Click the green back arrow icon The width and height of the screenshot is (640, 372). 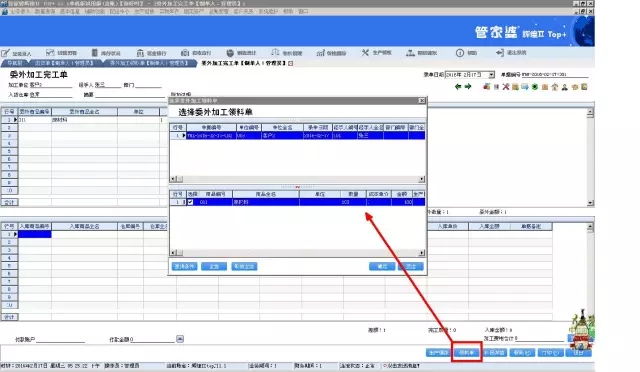click(x=458, y=87)
